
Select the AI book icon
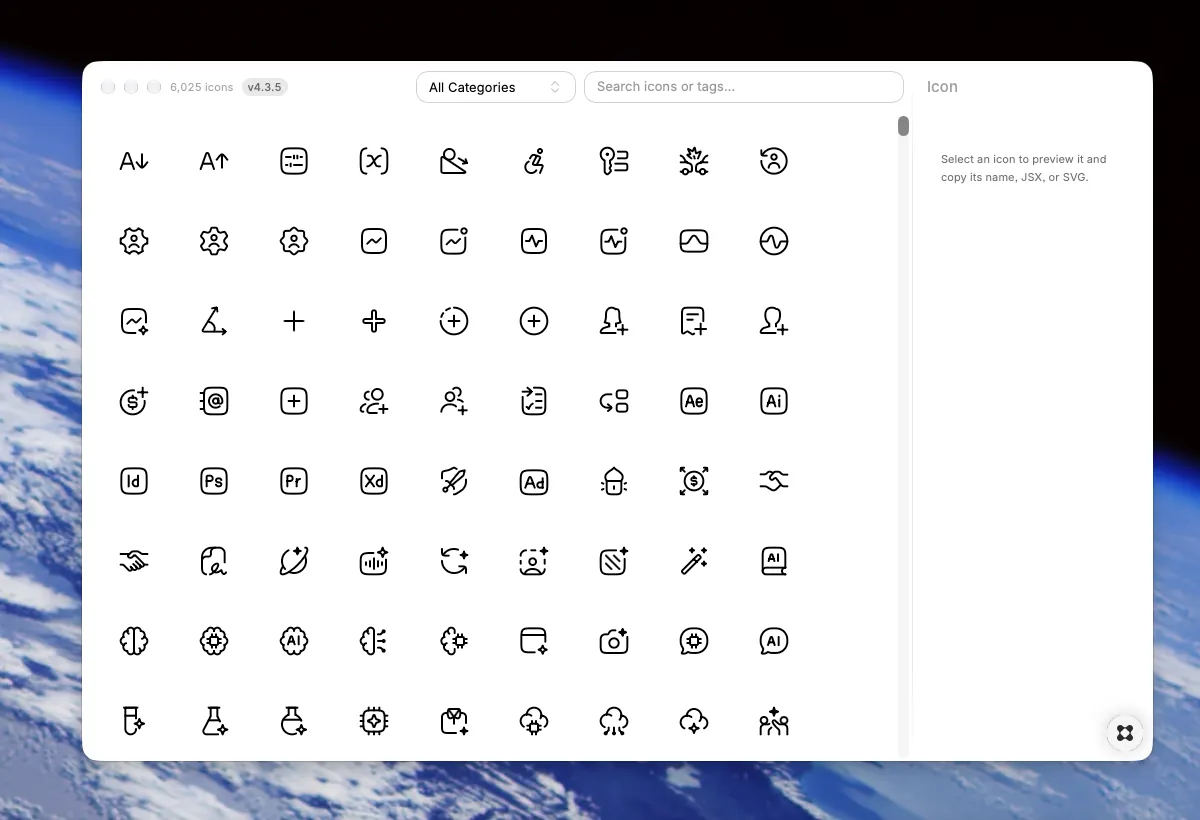point(774,561)
